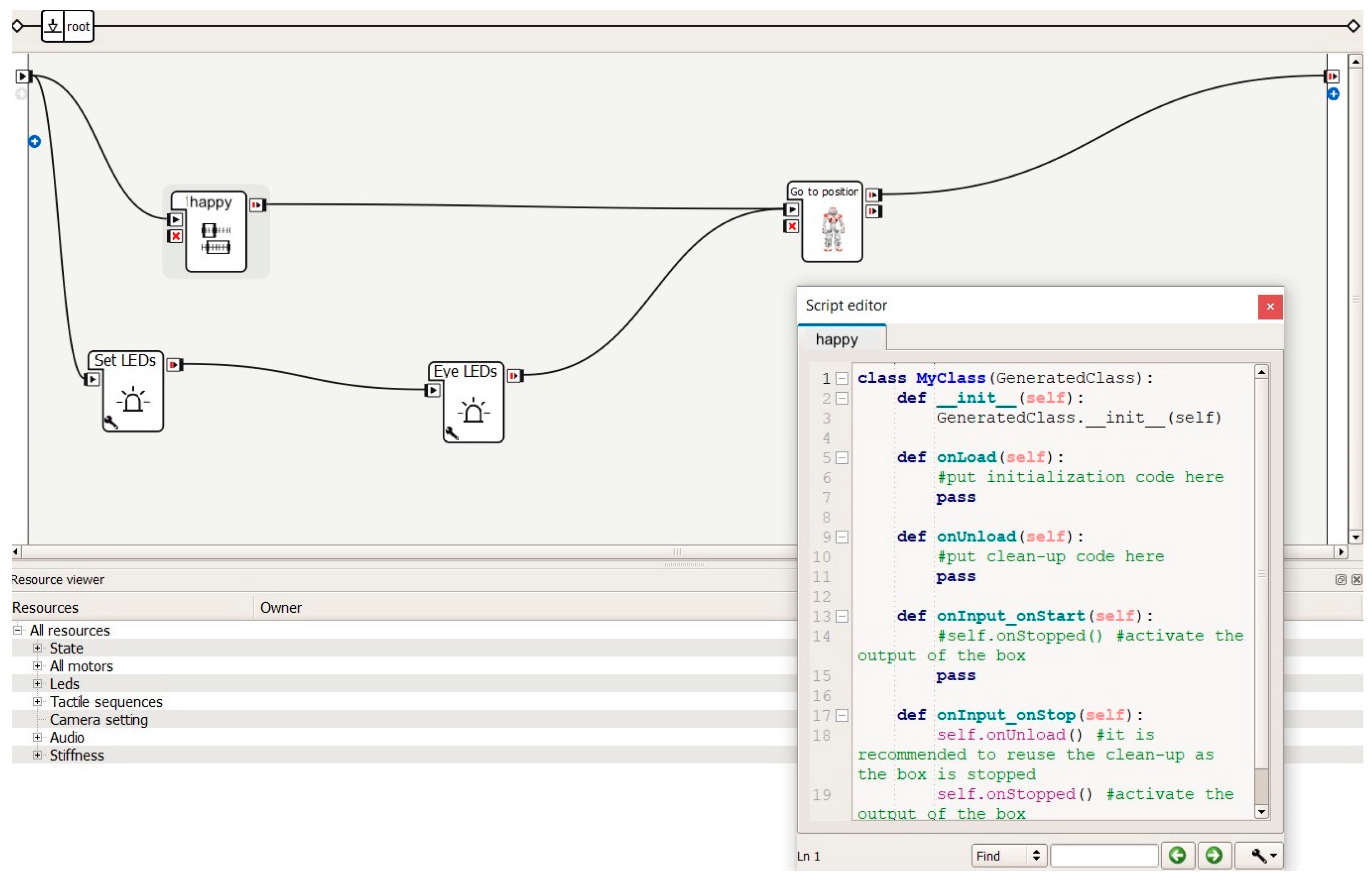Open script editor wrench options menu
Screen dimensions: 1372x880
coord(1261,856)
